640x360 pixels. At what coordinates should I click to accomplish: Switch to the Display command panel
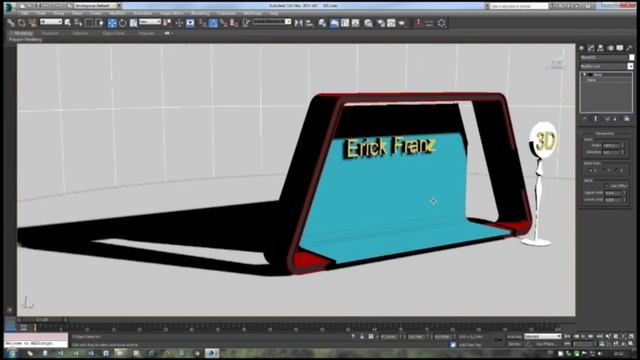[x=620, y=48]
